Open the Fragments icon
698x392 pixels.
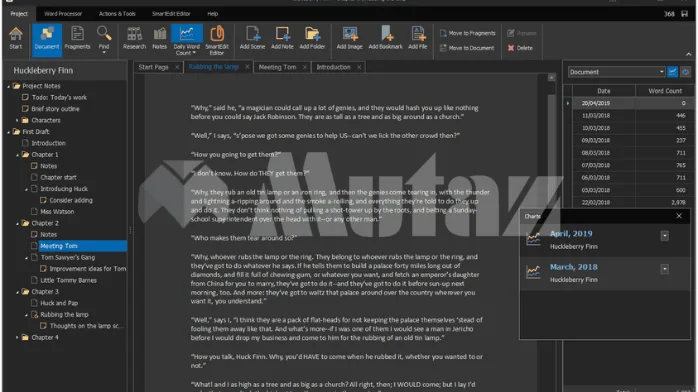click(77, 38)
